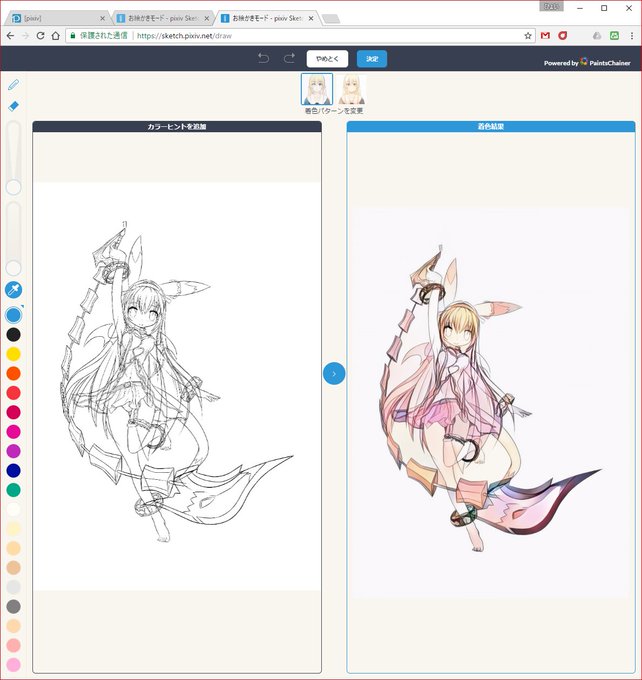This screenshot has height=680, width=642.
Task: Pick the orange color swatch
Action: tap(13, 373)
